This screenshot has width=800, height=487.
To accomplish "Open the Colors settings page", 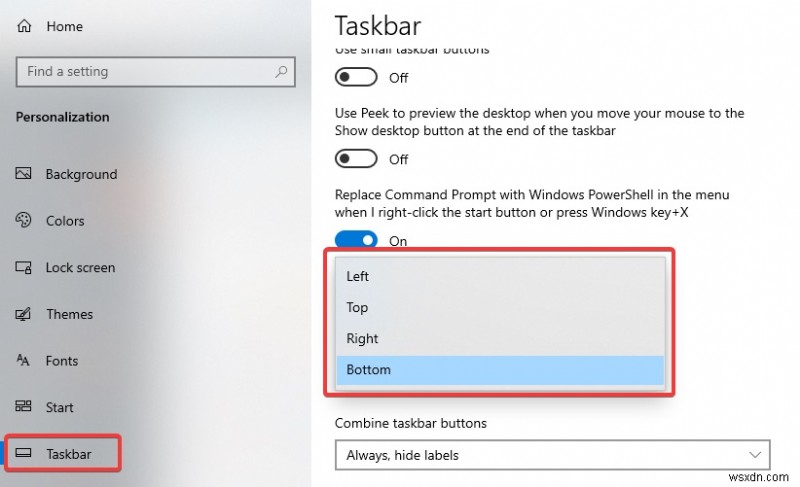I will (x=65, y=221).
